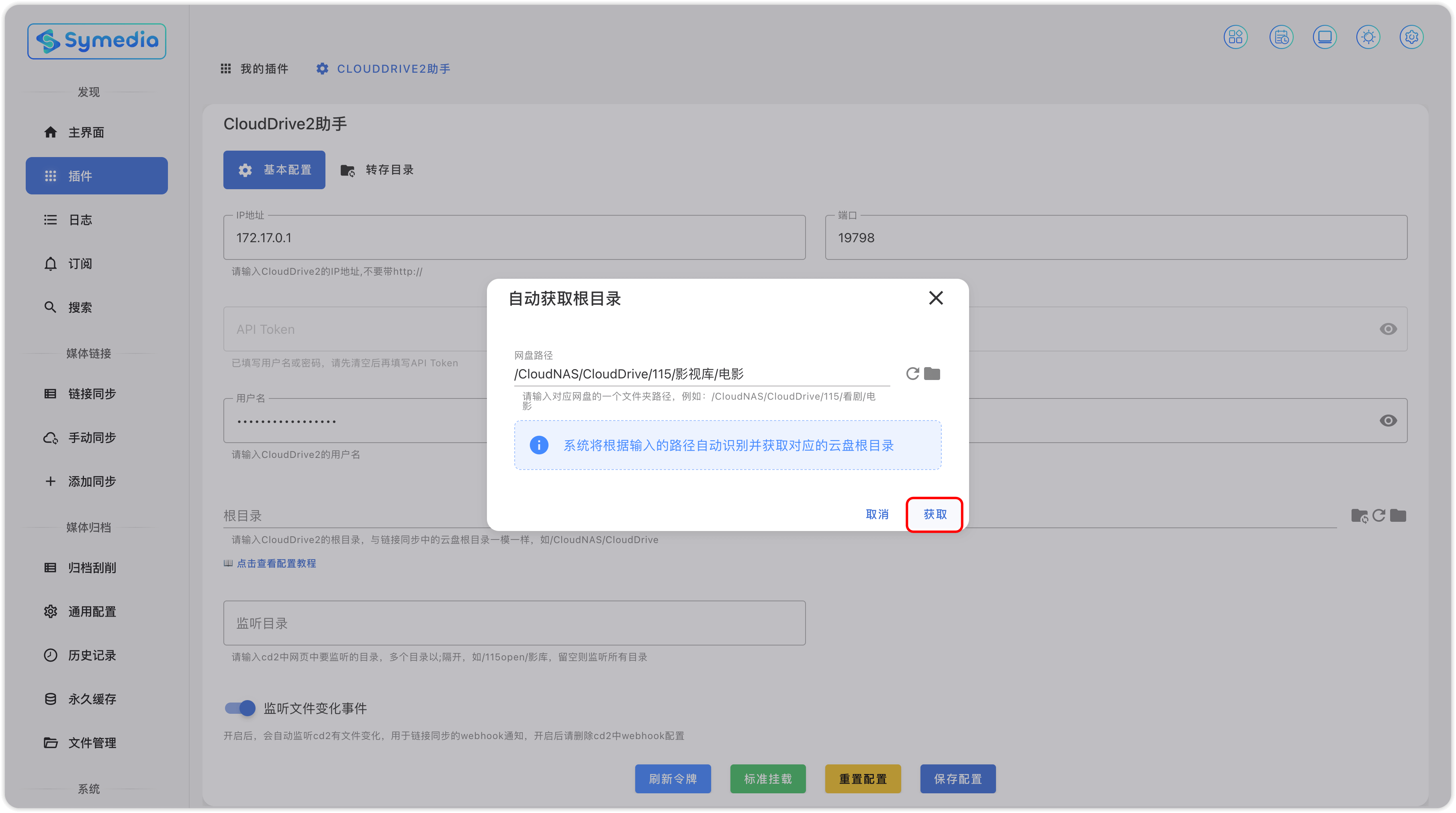Show API Token with eye icon
Image resolution: width=1456 pixels, height=813 pixels.
pos(1388,329)
